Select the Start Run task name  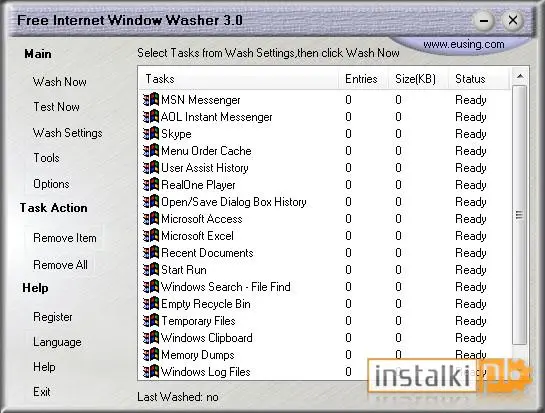(x=184, y=270)
